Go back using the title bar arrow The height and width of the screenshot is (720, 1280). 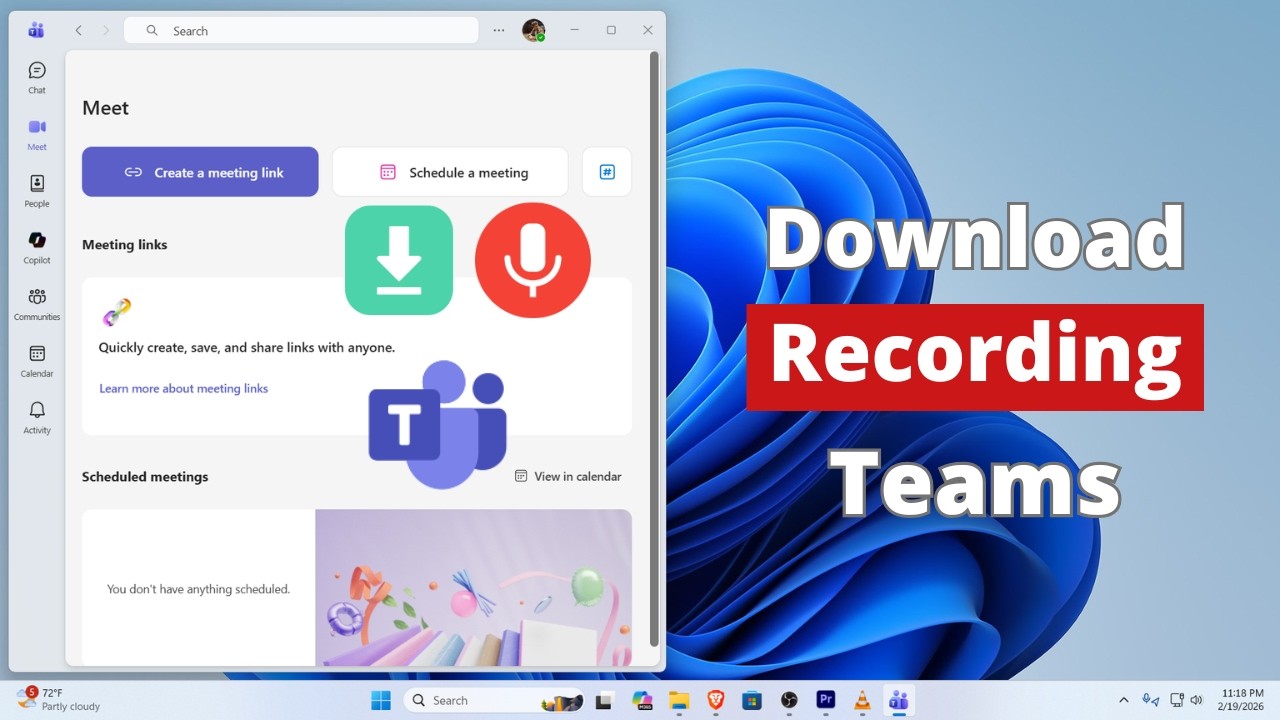click(x=78, y=30)
